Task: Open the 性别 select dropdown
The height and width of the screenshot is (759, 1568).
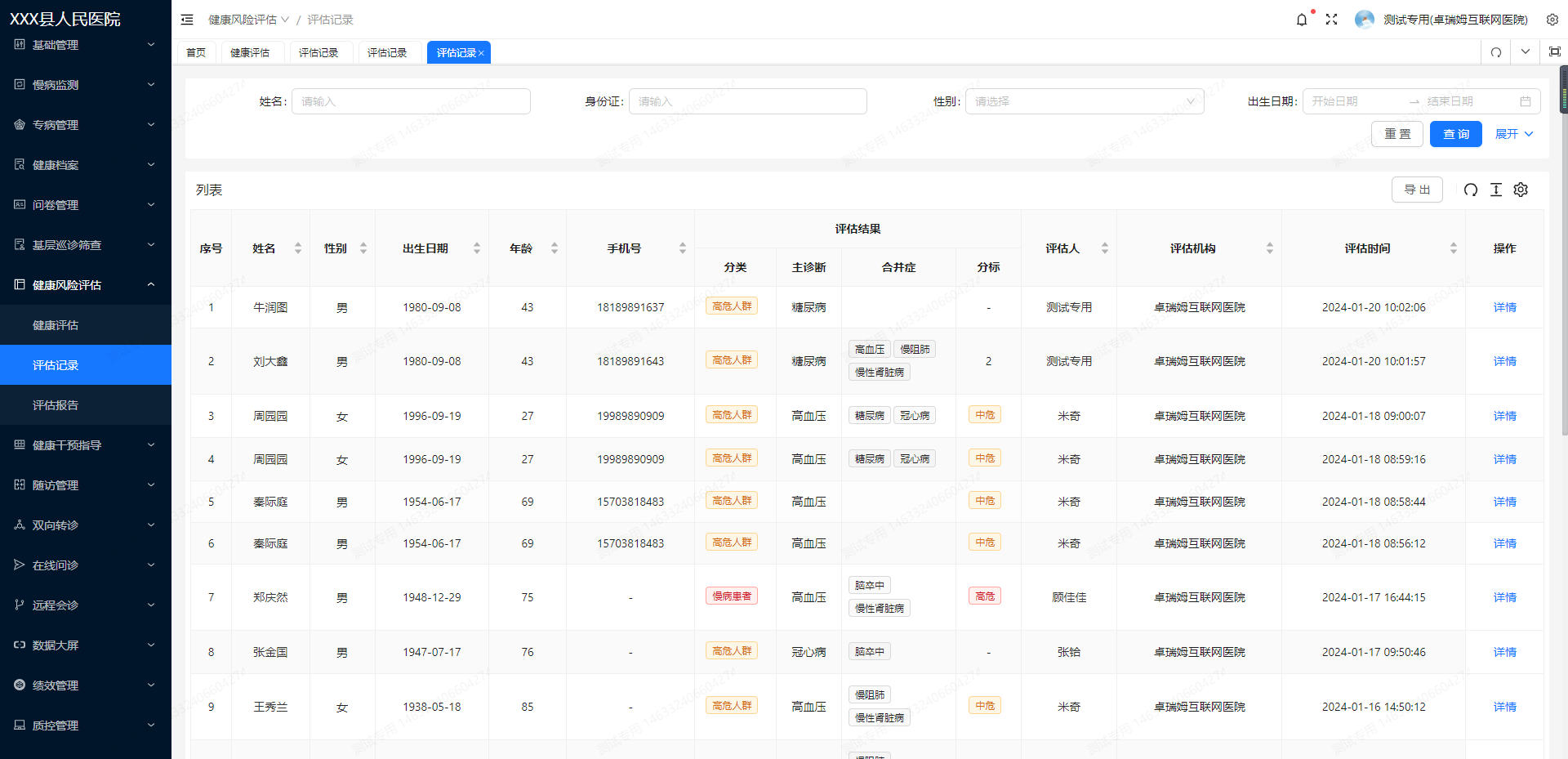Action: [x=1085, y=101]
